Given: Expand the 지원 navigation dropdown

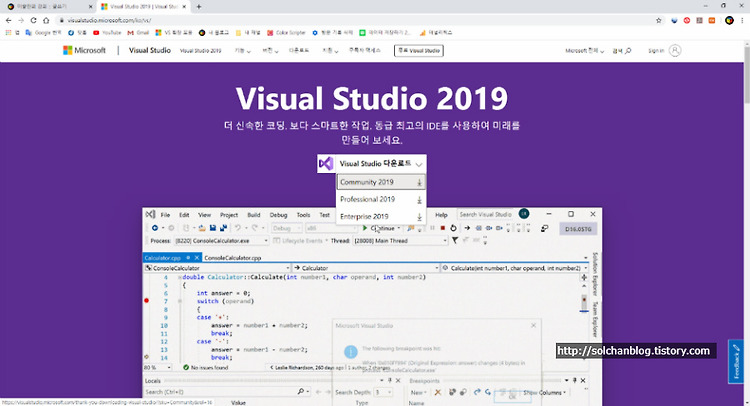Looking at the screenshot, I should pyautogui.click(x=330, y=51).
